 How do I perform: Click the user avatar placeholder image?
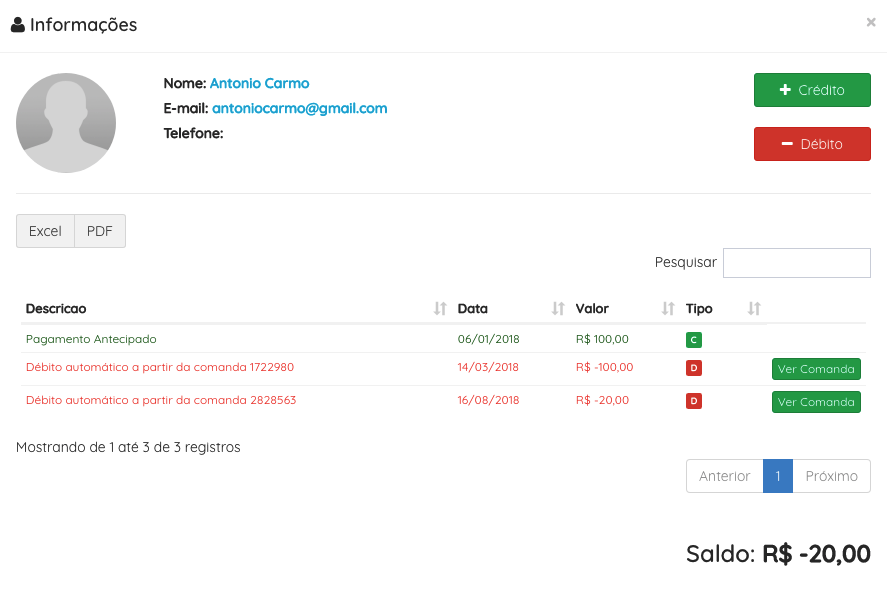pyautogui.click(x=66, y=123)
